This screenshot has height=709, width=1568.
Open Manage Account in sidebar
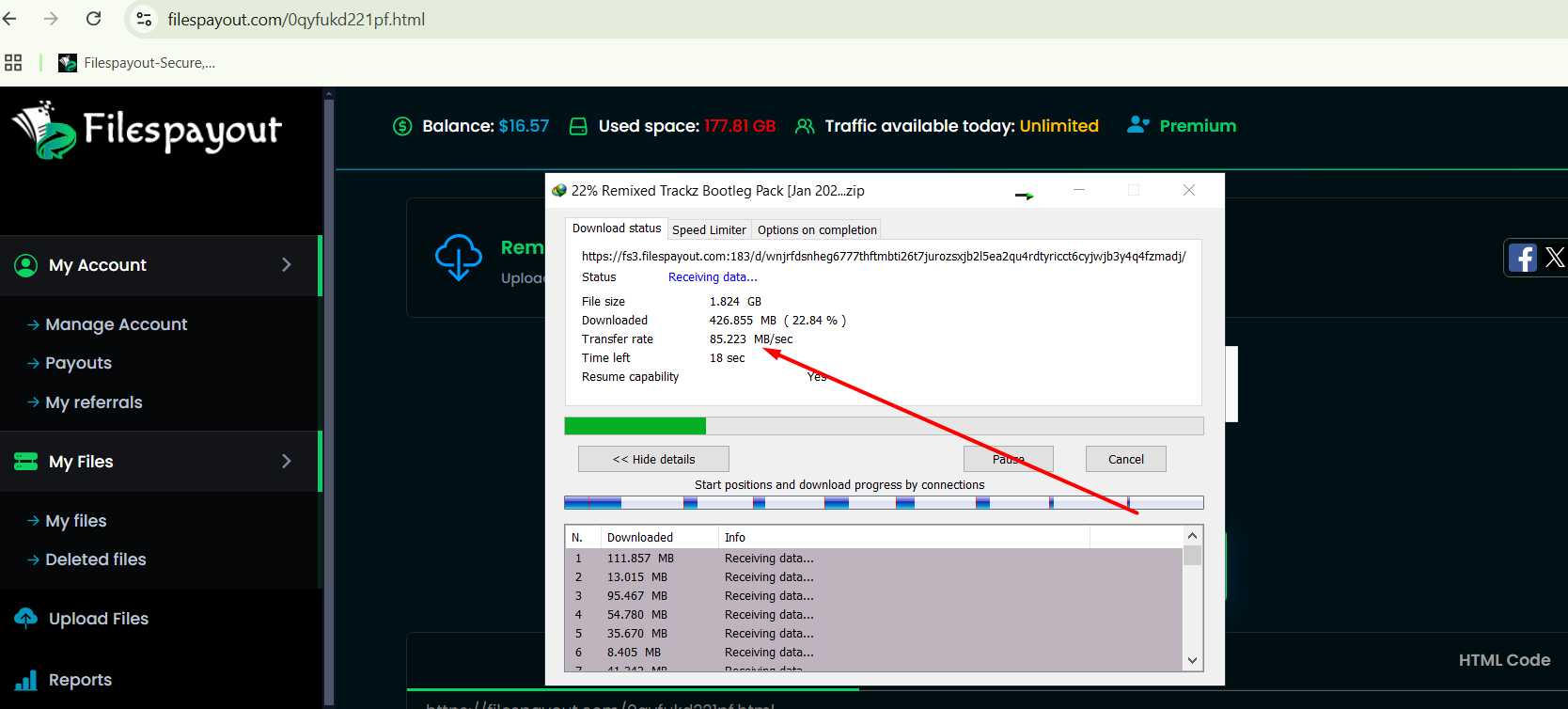[x=117, y=324]
